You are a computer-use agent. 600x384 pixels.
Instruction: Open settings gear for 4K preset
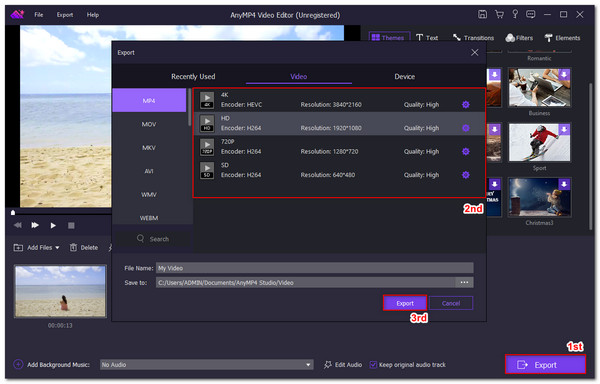[466, 104]
